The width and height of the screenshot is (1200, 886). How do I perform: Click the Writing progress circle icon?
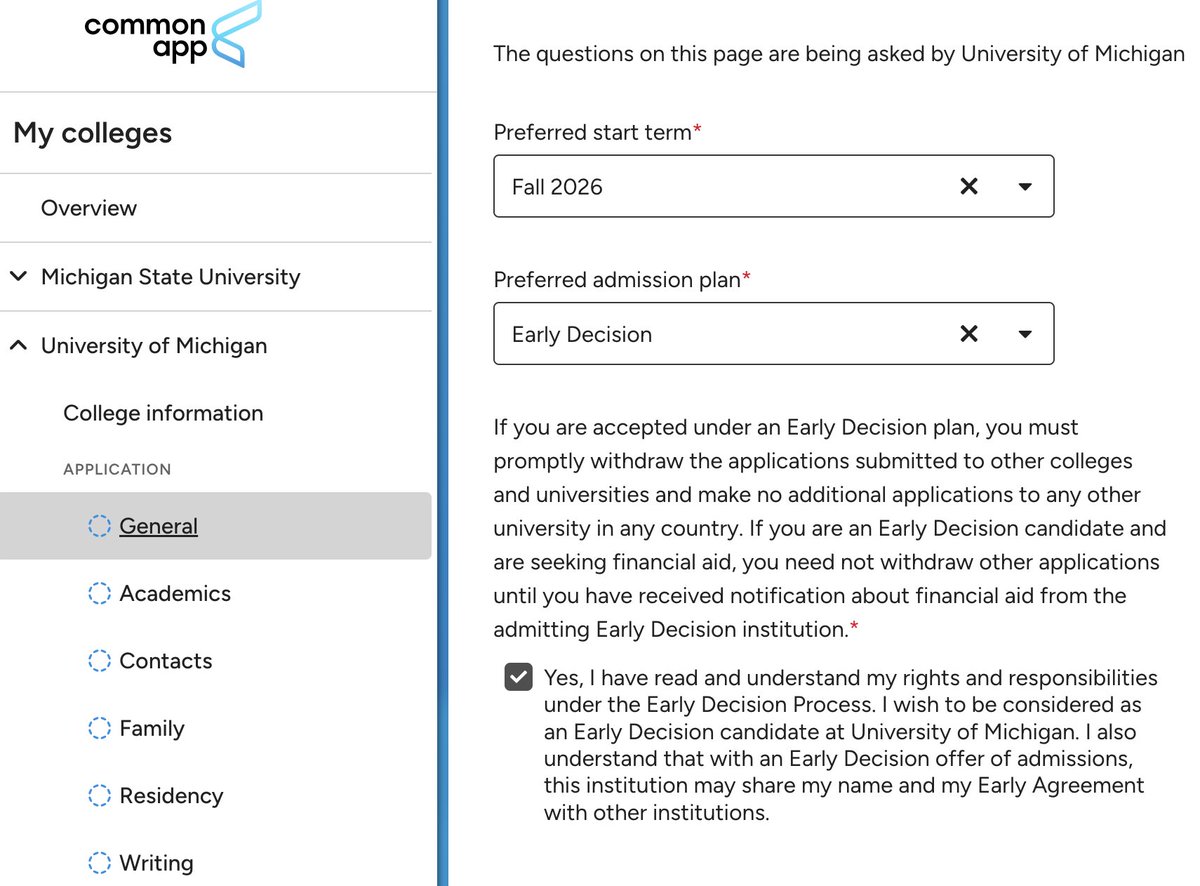(99, 863)
